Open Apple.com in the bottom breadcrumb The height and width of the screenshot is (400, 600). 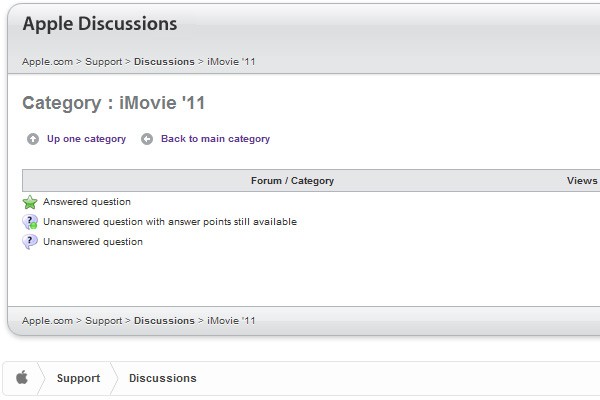(x=47, y=320)
